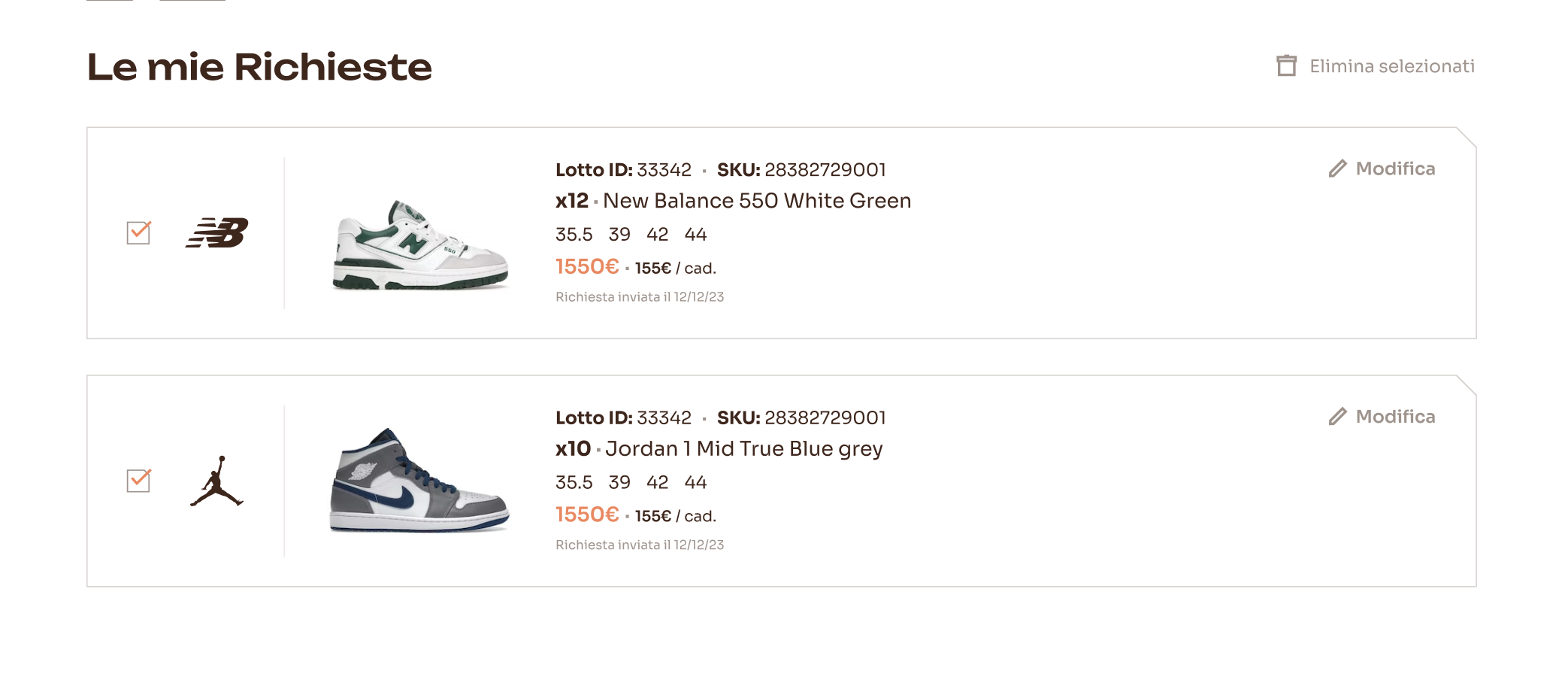Click the 1550€ price on New Balance
1568x674 pixels.
pos(586,267)
